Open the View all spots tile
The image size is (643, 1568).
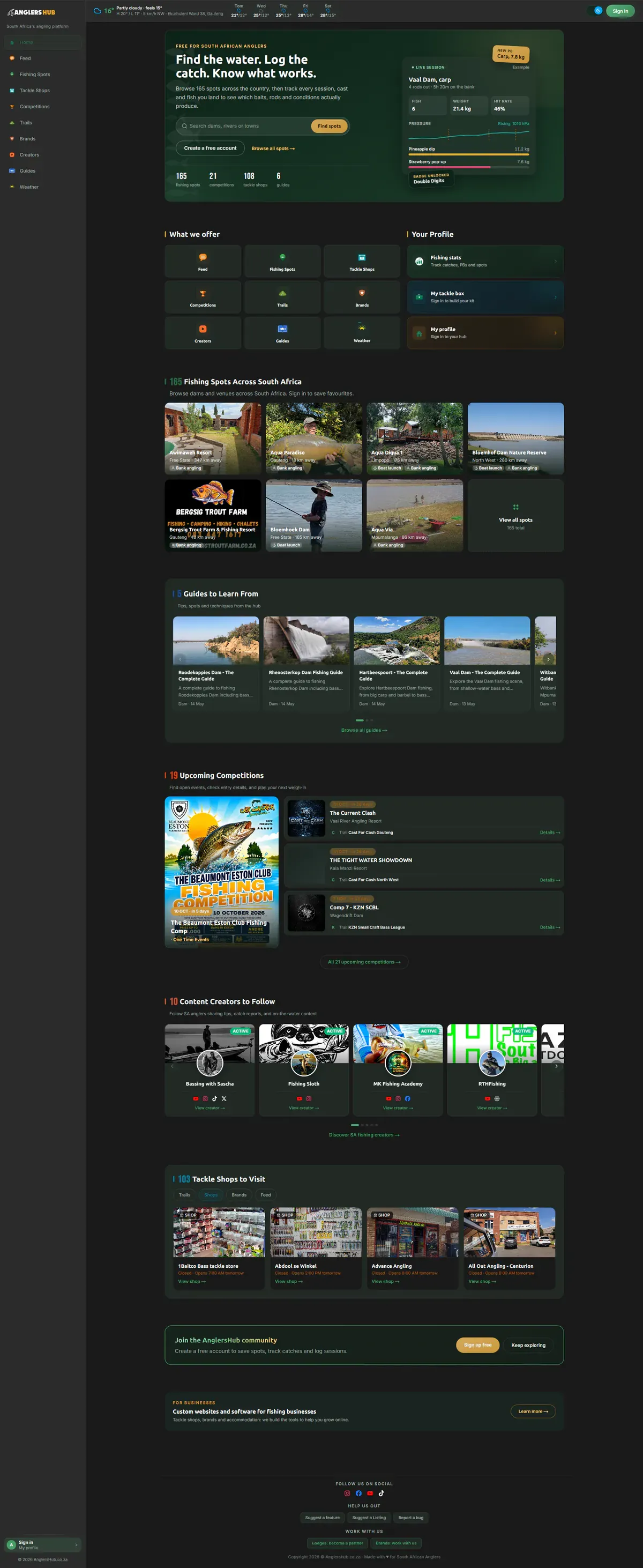pyautogui.click(x=515, y=516)
